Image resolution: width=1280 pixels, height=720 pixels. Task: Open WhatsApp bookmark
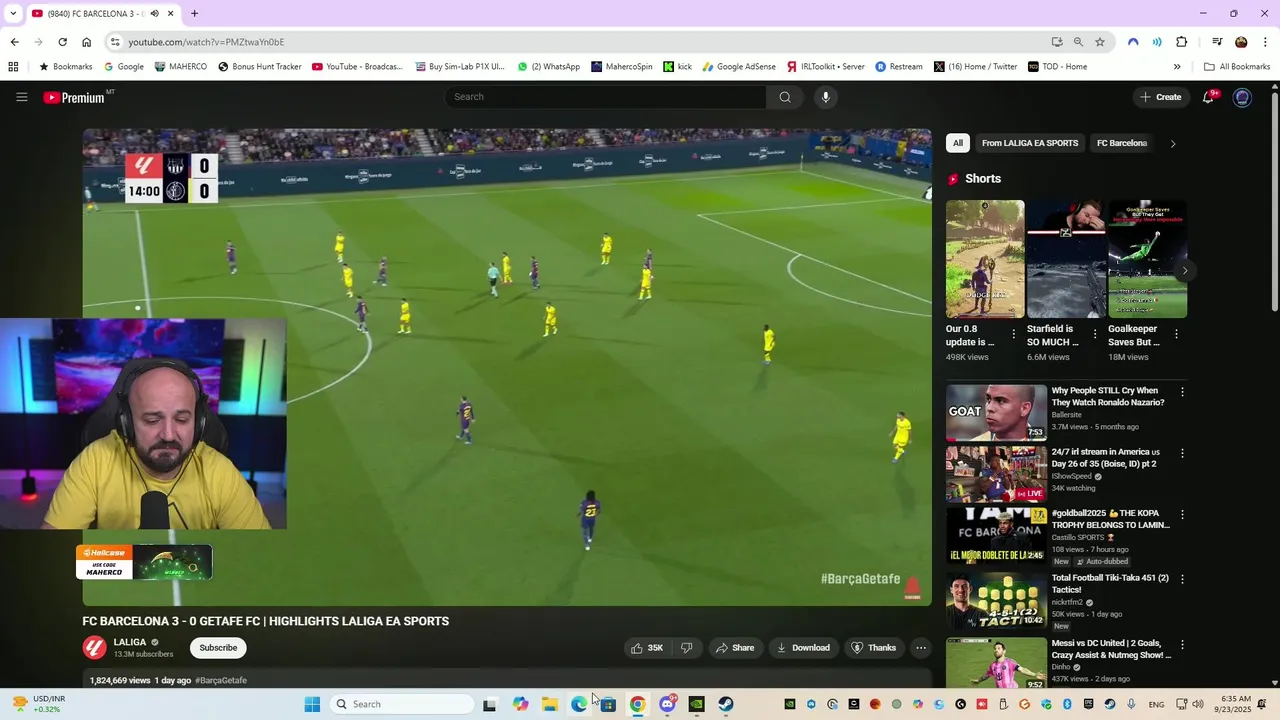point(549,67)
